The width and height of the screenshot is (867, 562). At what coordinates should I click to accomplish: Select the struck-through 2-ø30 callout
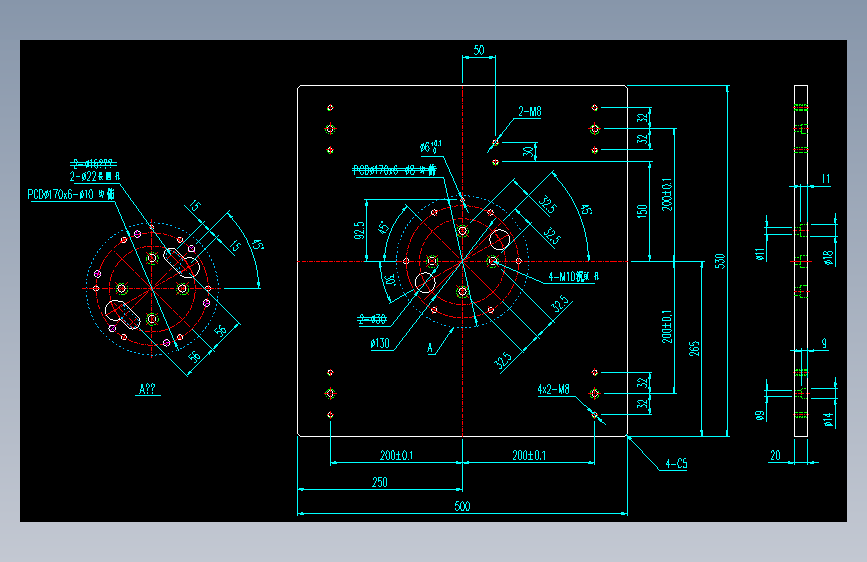372,319
